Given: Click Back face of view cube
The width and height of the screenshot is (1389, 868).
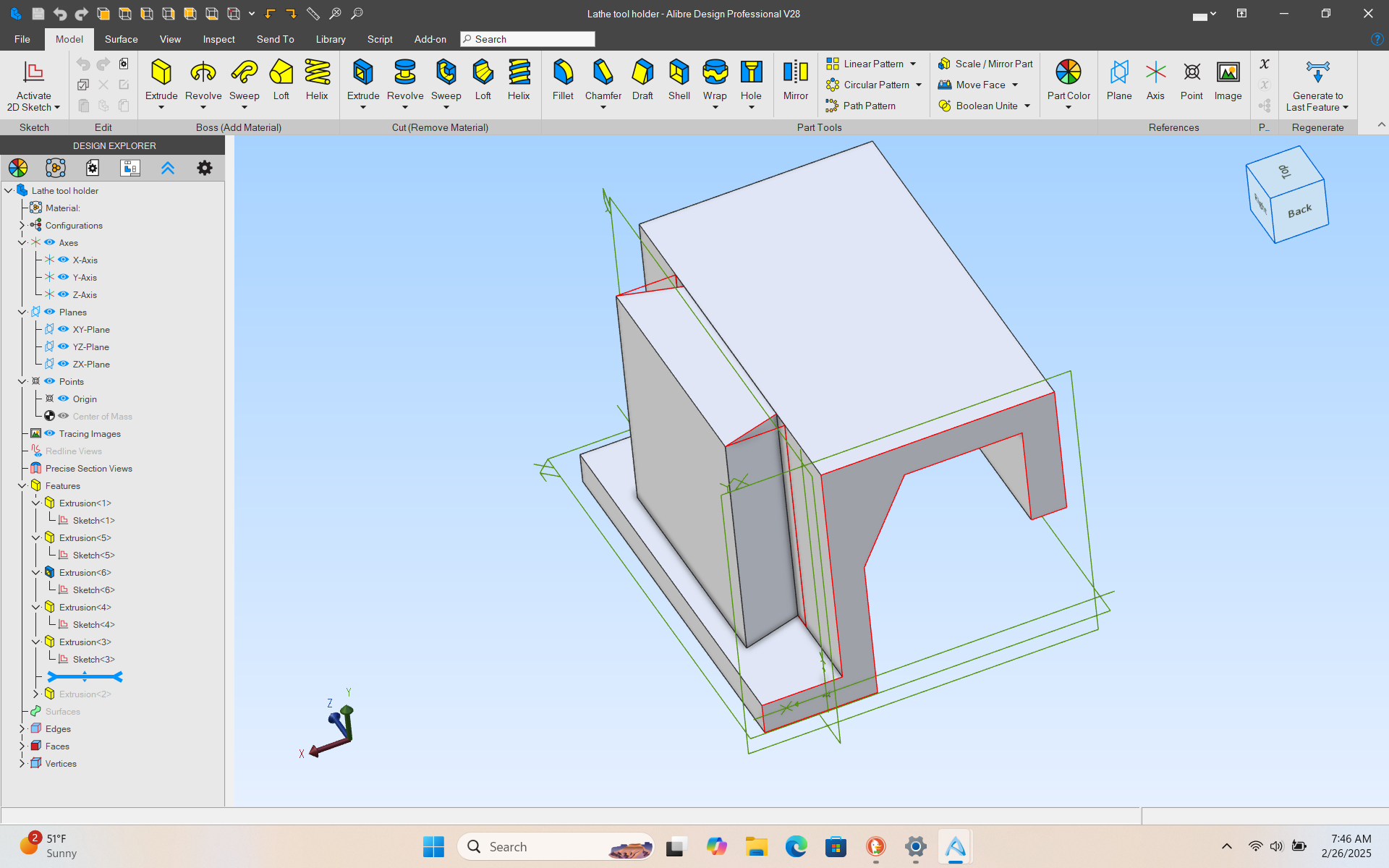Looking at the screenshot, I should (x=1300, y=210).
